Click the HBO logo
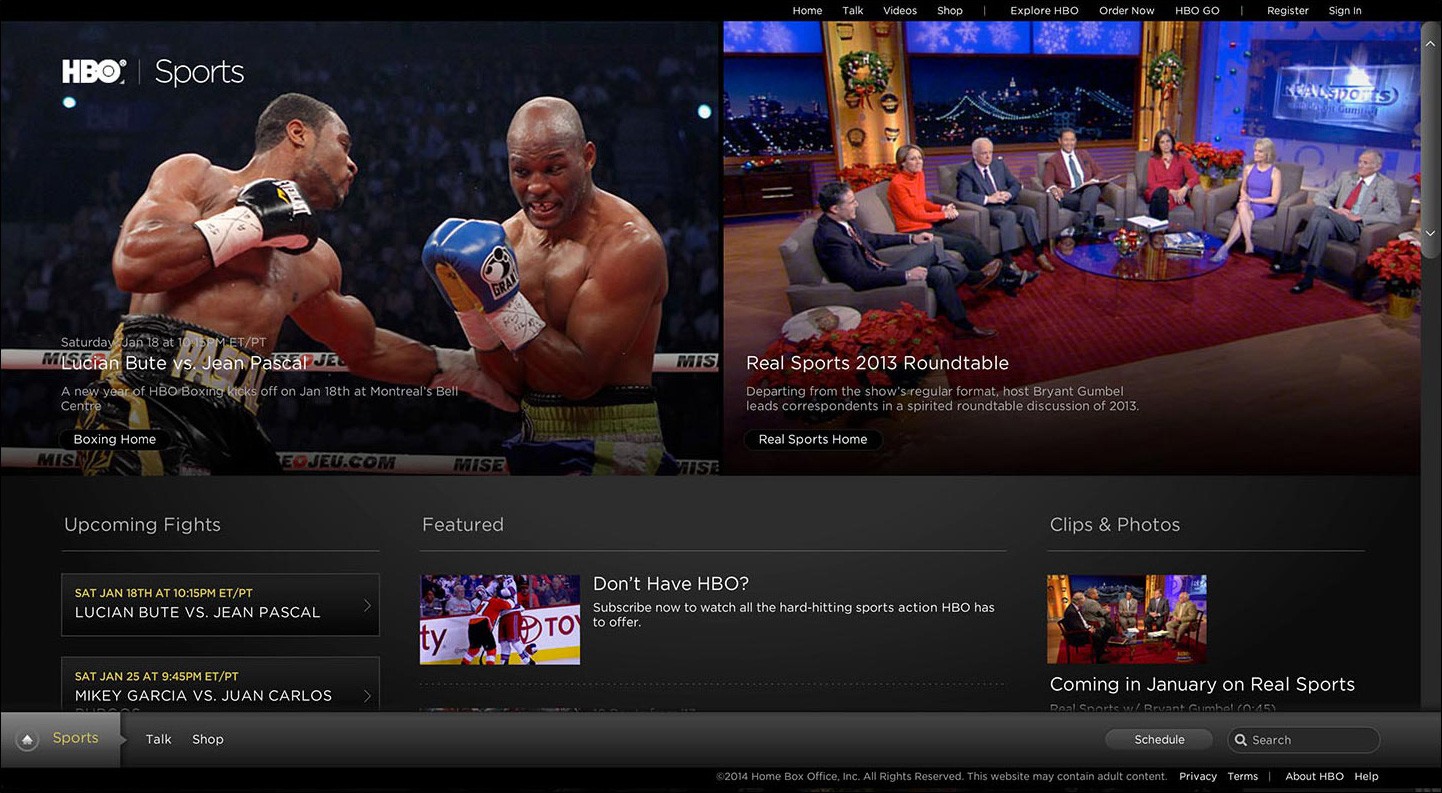1442x793 pixels. (94, 71)
